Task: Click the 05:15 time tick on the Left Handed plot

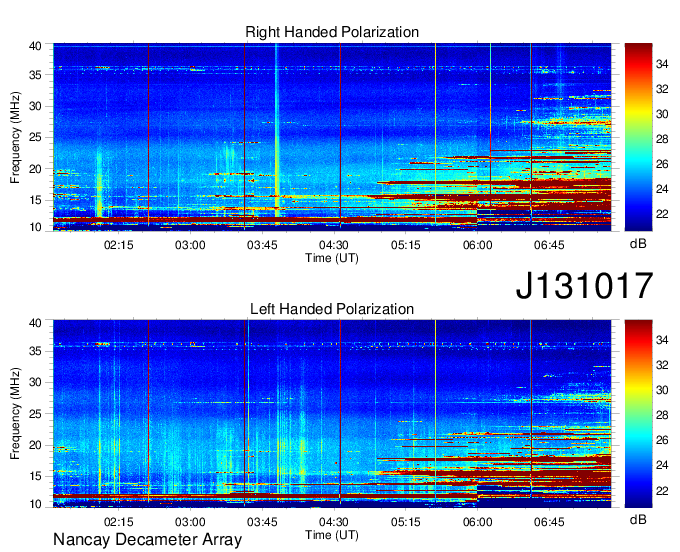Action: (405, 522)
